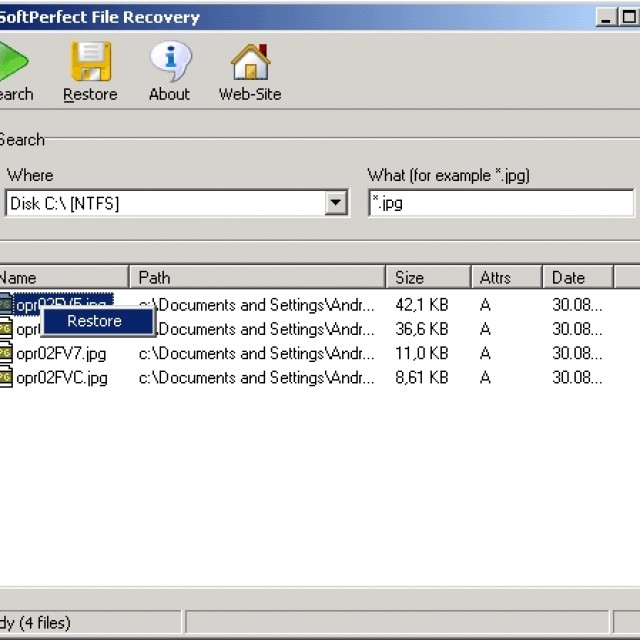640x640 pixels.
Task: Sort the list by the Name column
Action: [60, 278]
